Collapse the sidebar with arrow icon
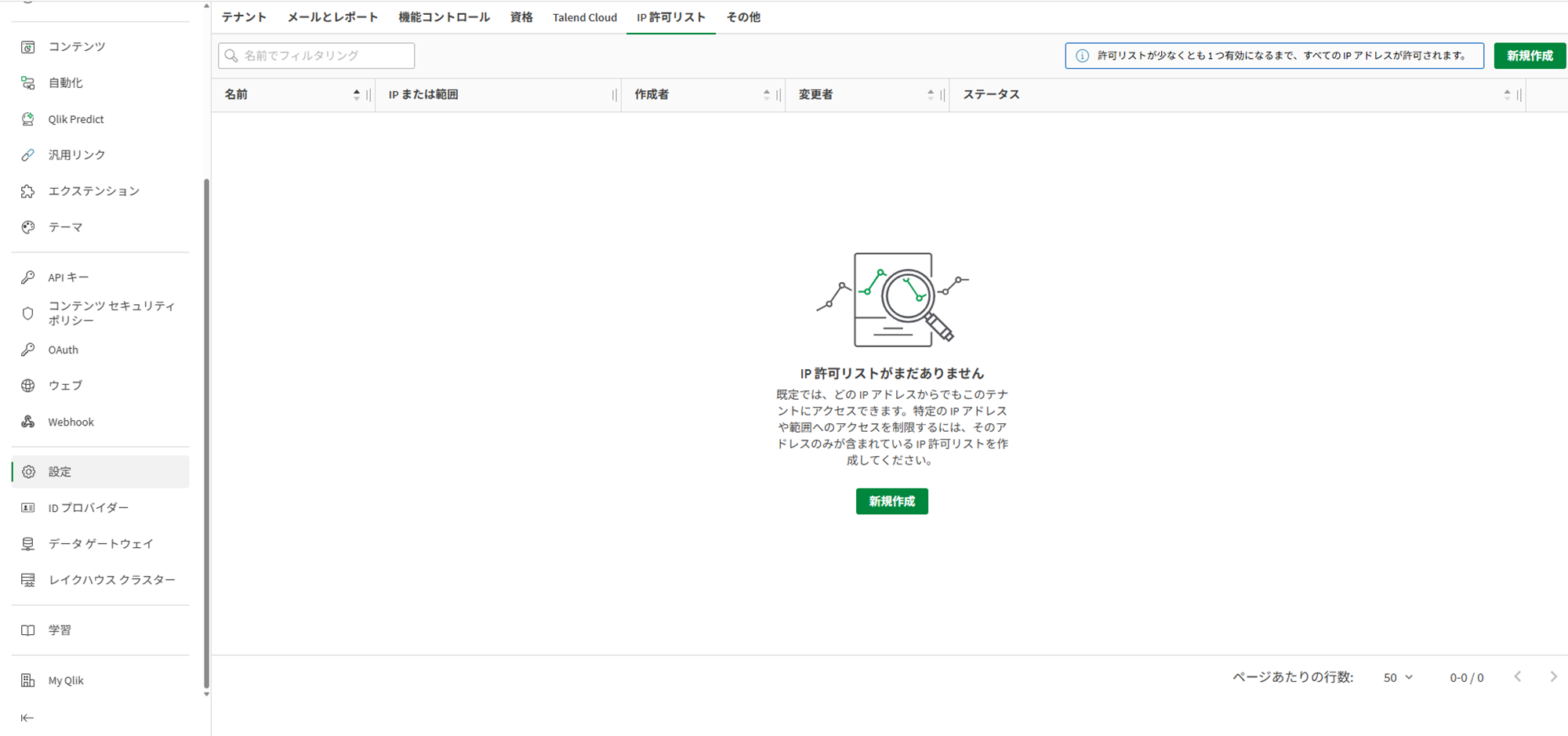 coord(27,718)
